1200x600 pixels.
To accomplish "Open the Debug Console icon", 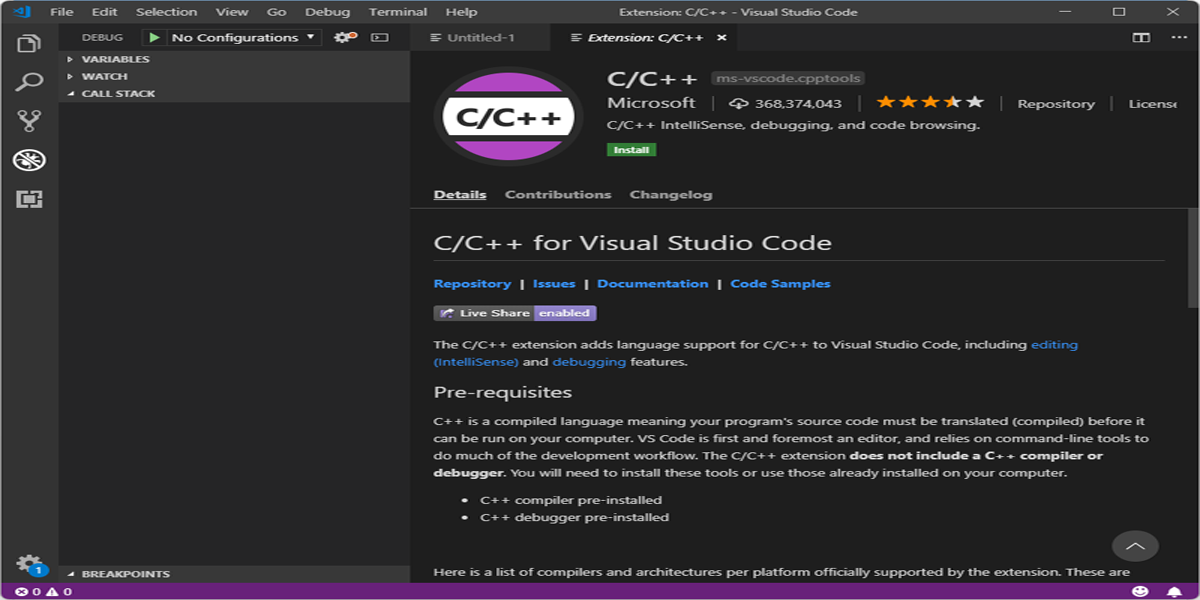I will coord(380,37).
